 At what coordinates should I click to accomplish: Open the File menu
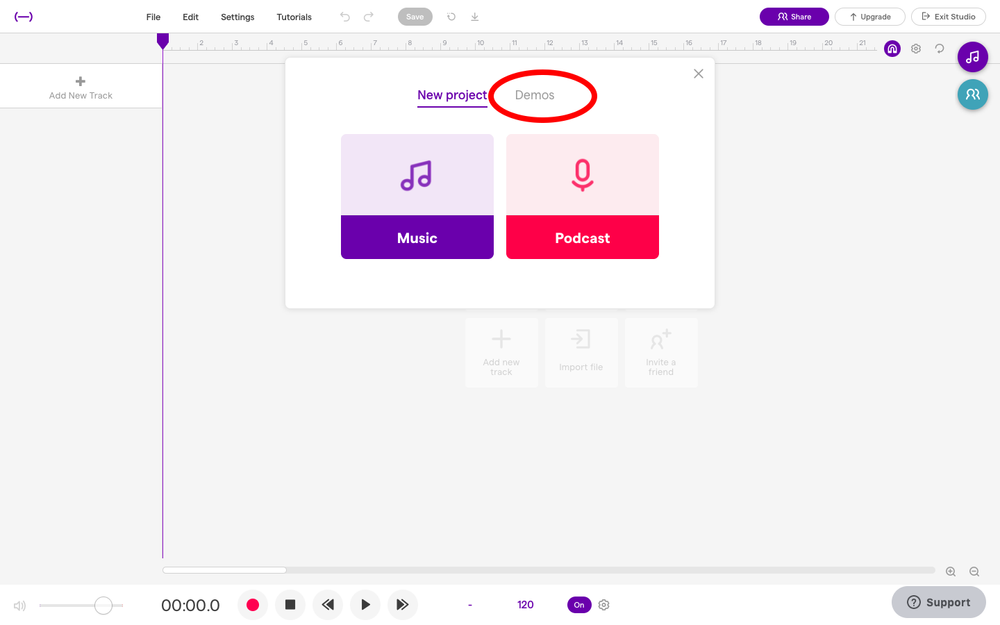[153, 16]
